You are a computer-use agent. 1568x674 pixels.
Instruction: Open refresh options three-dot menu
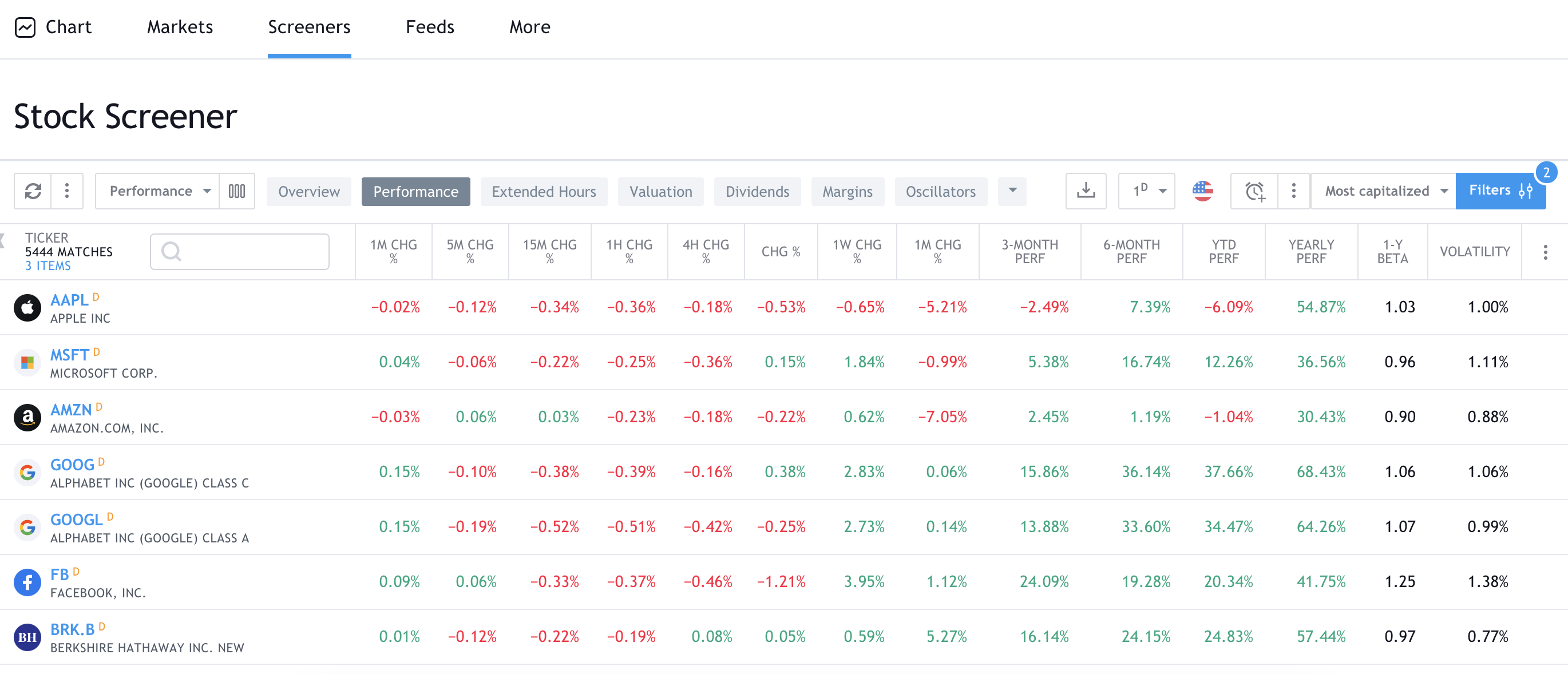pos(67,191)
